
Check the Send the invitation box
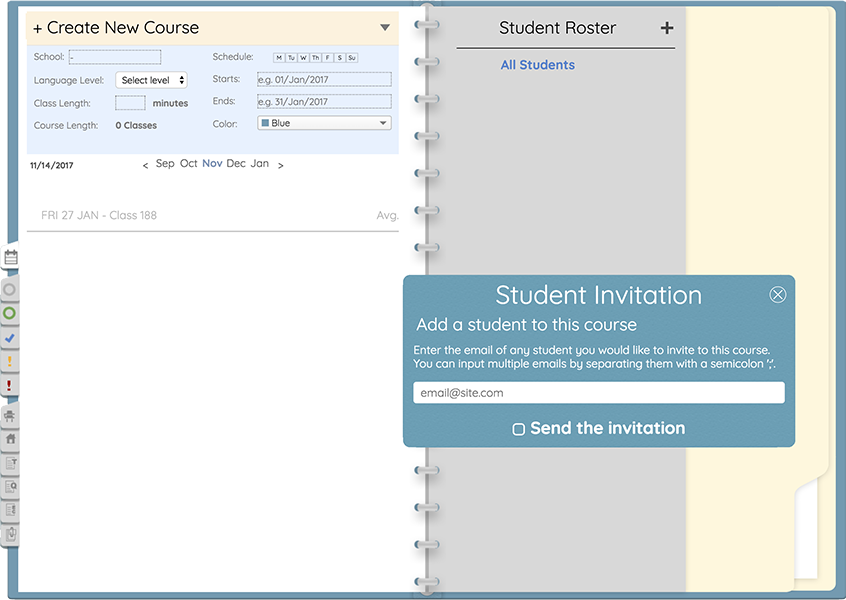coord(518,429)
